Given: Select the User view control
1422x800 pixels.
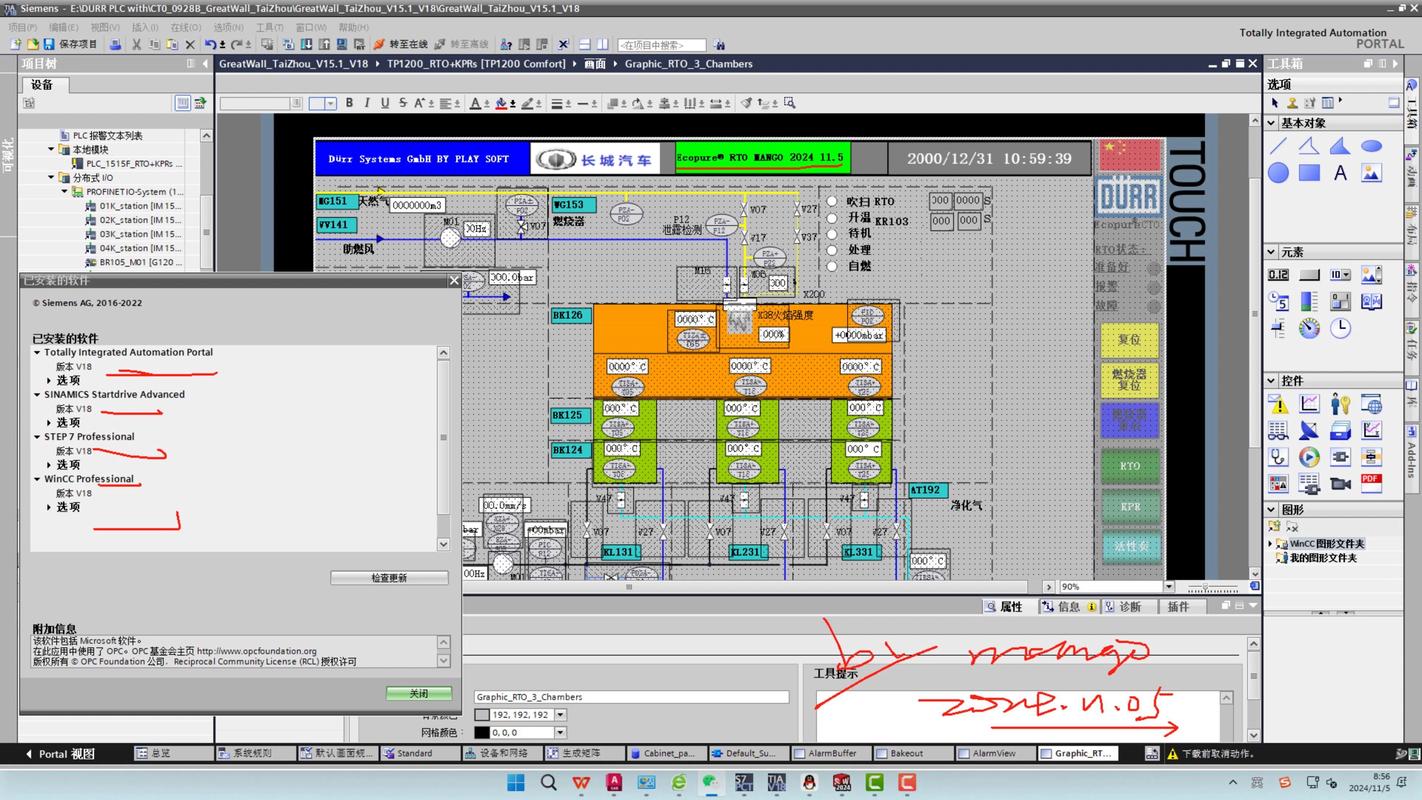Looking at the screenshot, I should (1340, 404).
